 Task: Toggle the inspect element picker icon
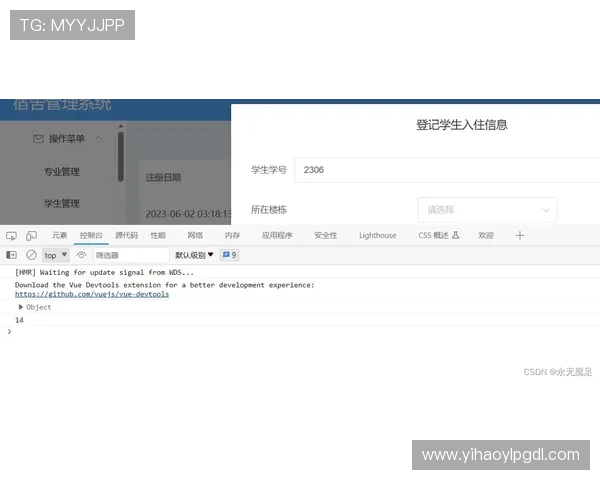[x=11, y=236]
